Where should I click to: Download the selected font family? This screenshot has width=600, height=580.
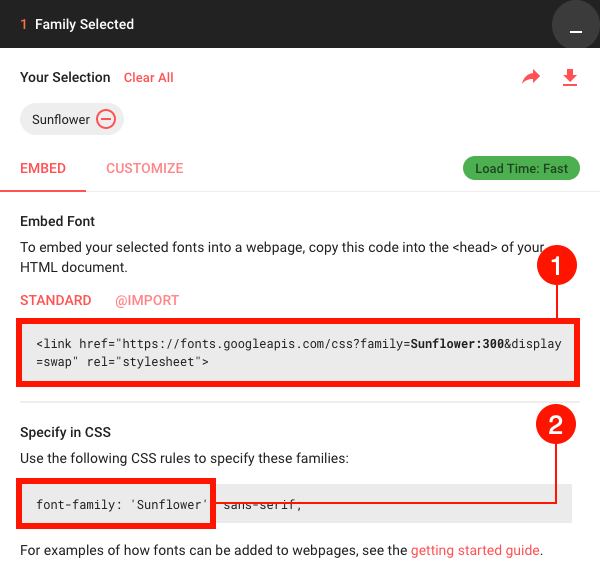pyautogui.click(x=570, y=77)
